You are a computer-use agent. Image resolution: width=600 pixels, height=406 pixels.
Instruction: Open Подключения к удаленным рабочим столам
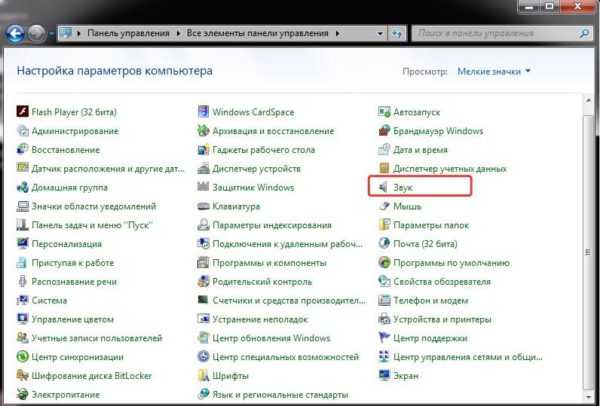pos(280,244)
